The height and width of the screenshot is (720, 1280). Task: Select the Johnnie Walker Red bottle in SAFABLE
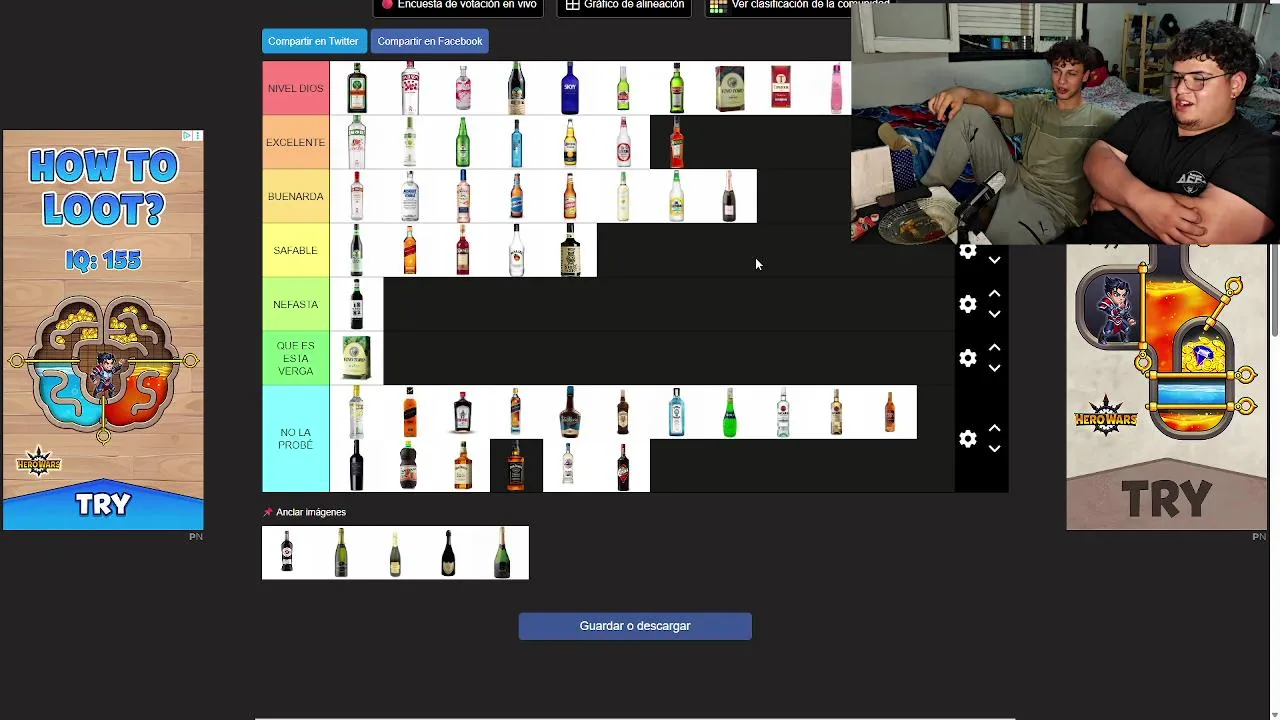(410, 250)
